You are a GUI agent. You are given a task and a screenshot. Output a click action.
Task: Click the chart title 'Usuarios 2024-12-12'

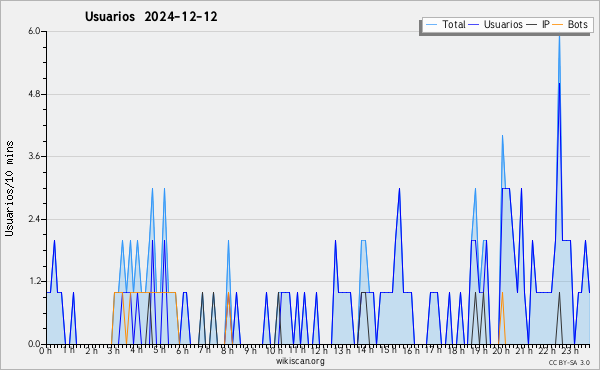click(x=151, y=17)
